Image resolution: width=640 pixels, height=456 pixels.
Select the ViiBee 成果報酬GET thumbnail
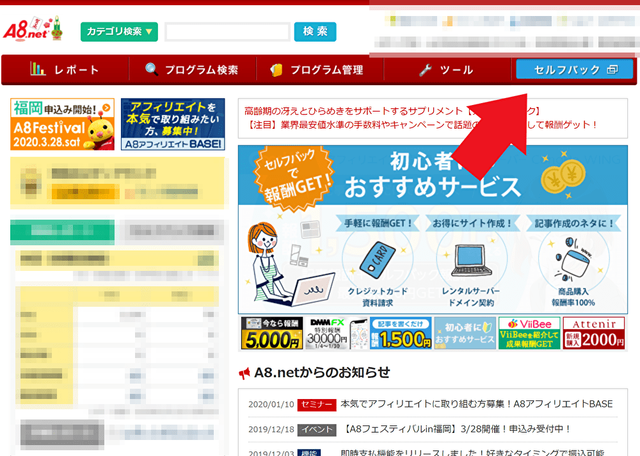coord(529,333)
